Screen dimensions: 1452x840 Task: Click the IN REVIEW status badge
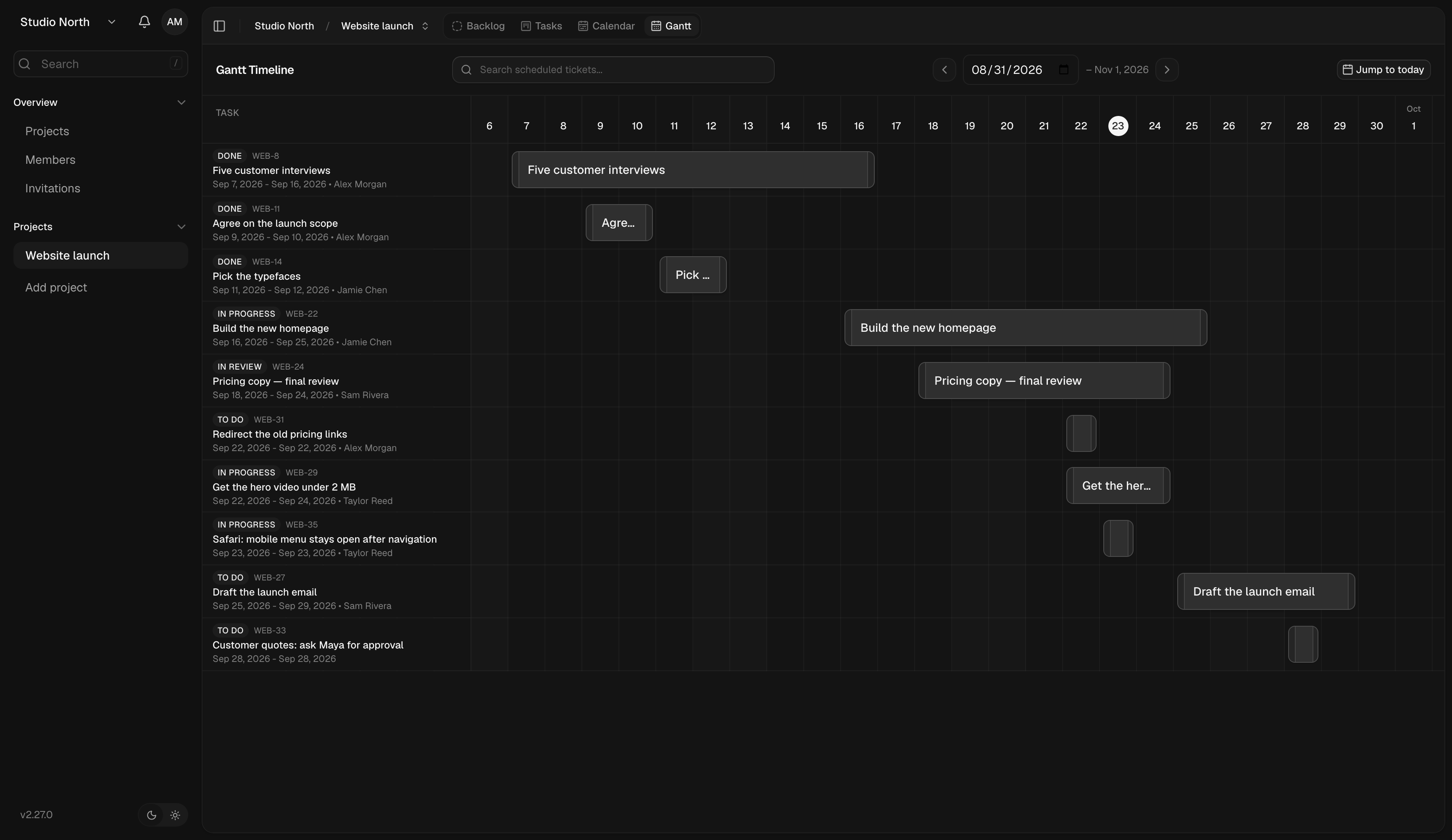tap(239, 367)
